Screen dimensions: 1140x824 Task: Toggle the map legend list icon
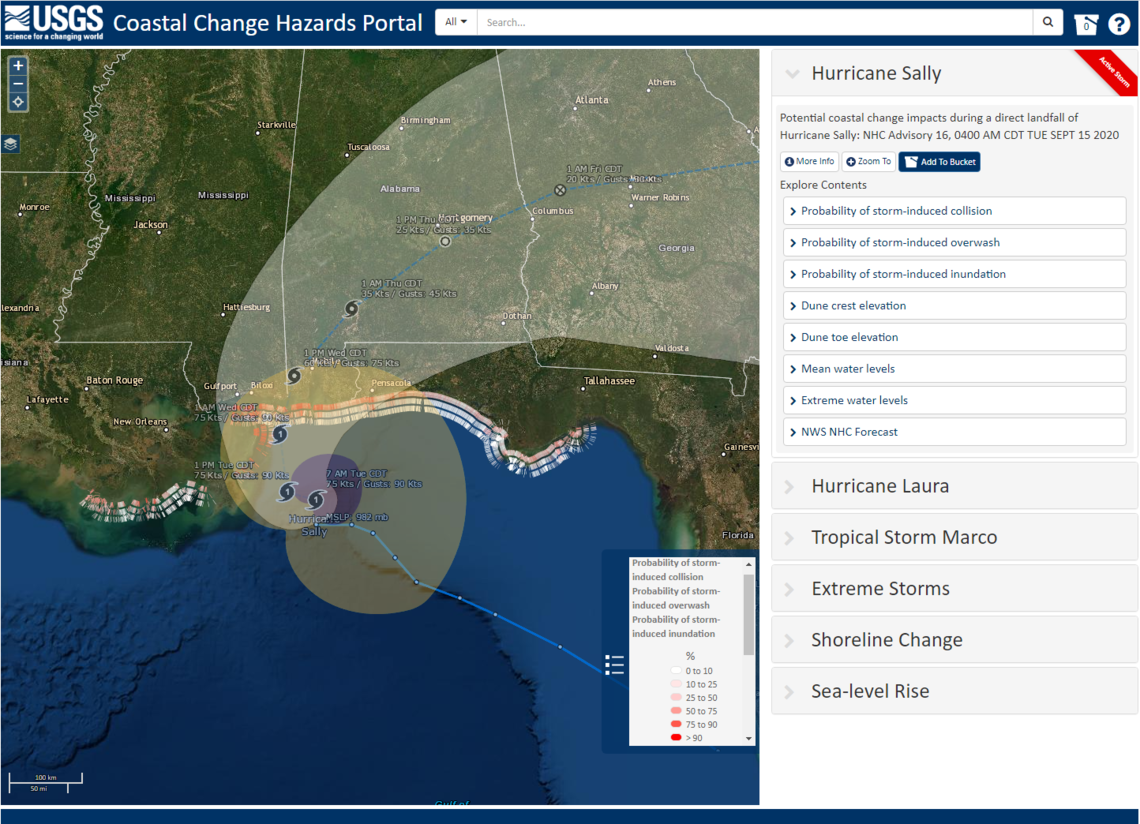614,665
